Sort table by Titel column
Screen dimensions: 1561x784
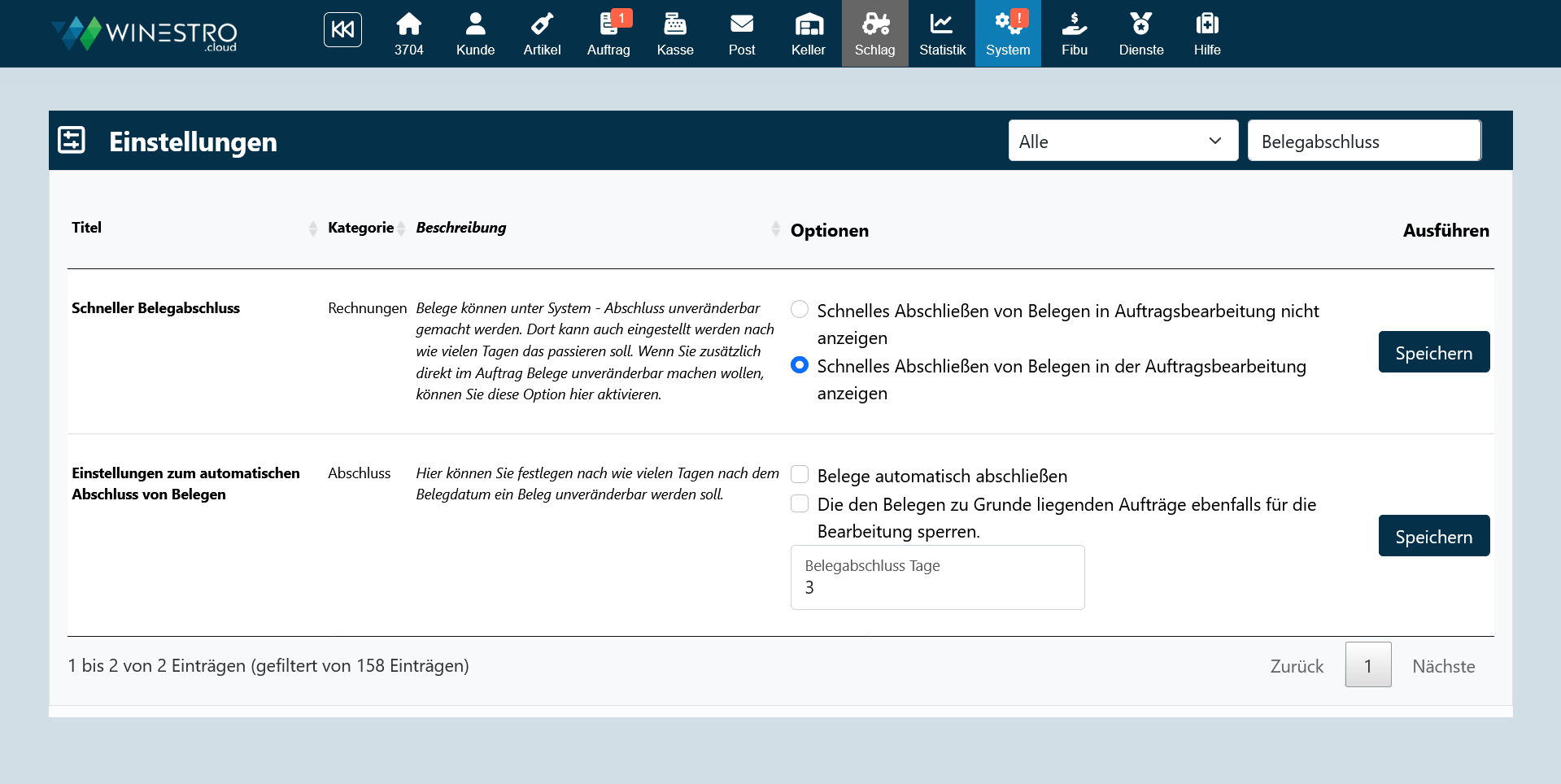click(x=191, y=229)
